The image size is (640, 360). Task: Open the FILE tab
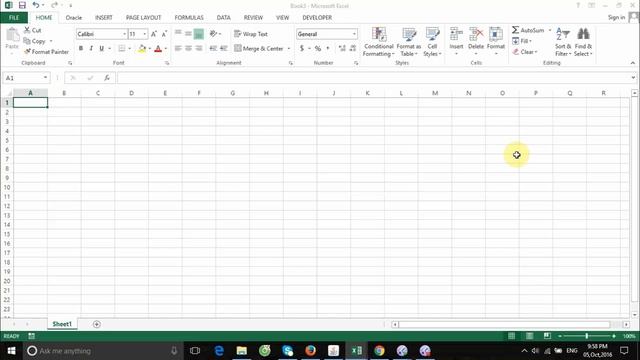14,18
